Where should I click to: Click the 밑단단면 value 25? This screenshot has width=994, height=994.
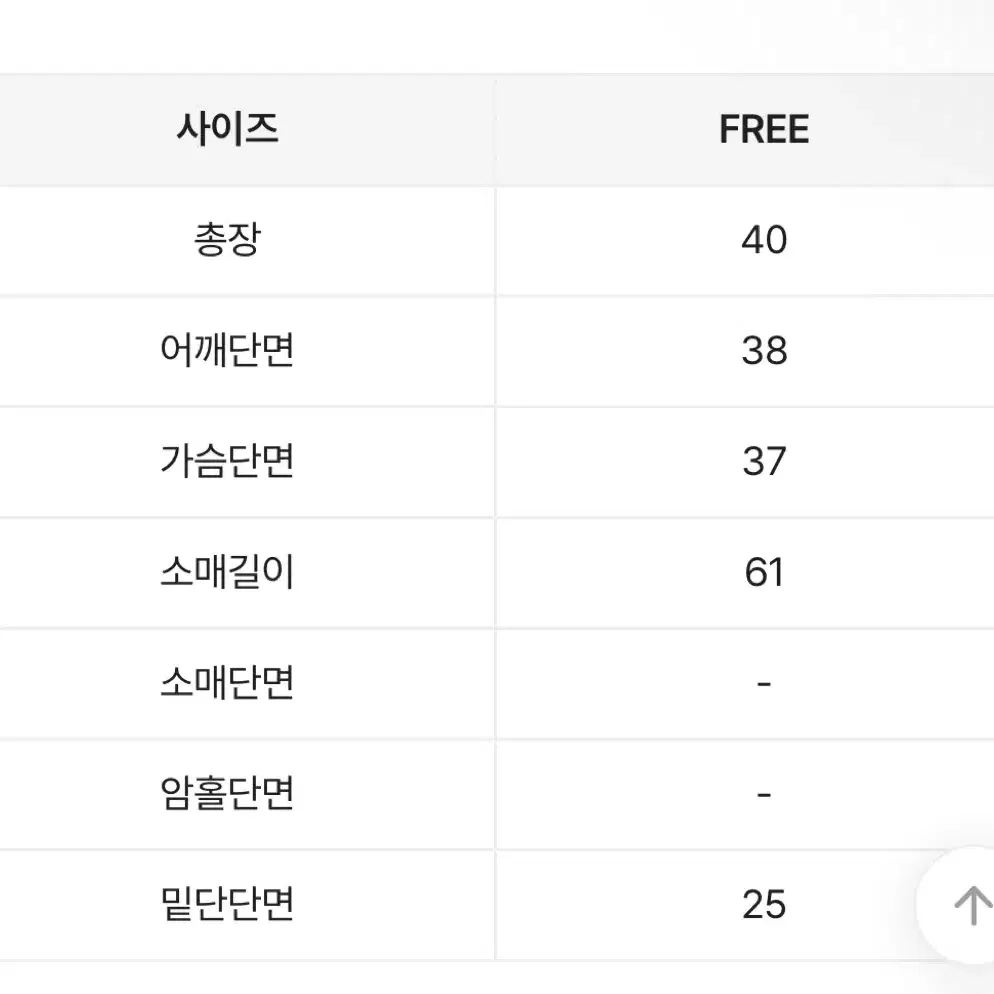click(764, 905)
